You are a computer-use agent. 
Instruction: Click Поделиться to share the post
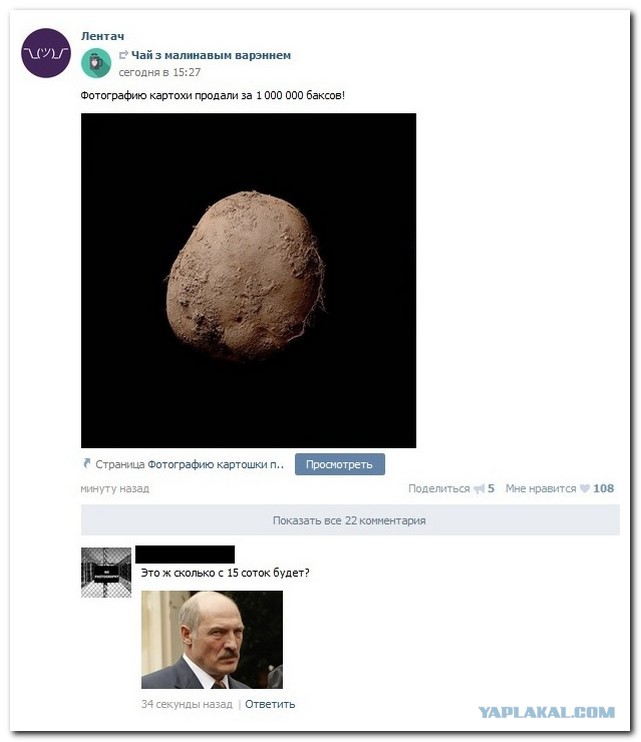439,488
